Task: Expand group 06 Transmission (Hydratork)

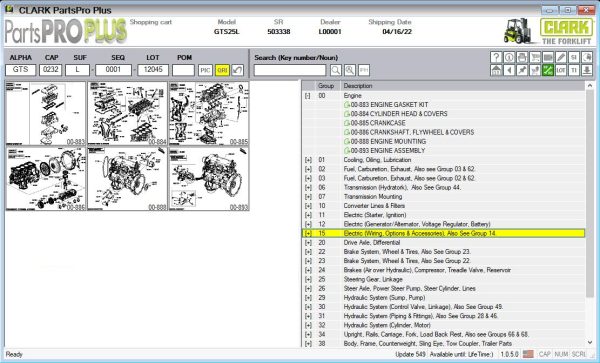Action: coord(308,188)
